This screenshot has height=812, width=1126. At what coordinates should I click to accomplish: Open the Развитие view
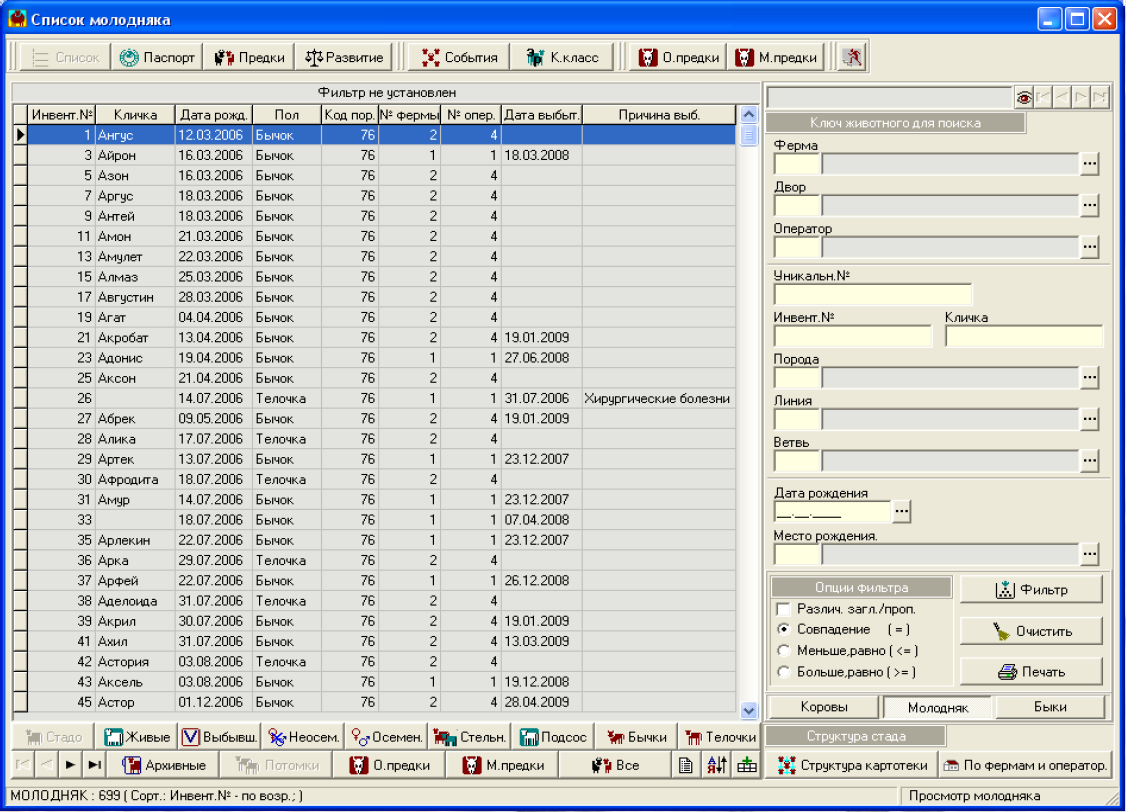coord(344,57)
